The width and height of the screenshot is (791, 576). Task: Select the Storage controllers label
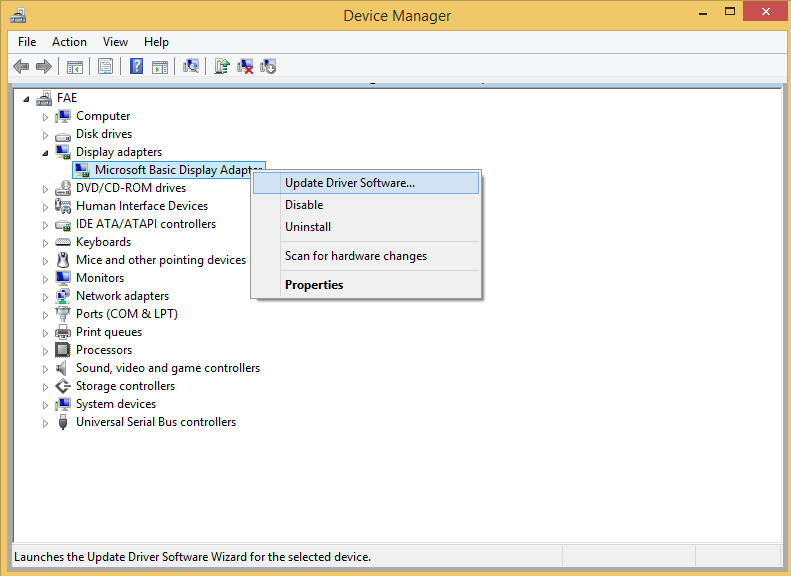125,386
